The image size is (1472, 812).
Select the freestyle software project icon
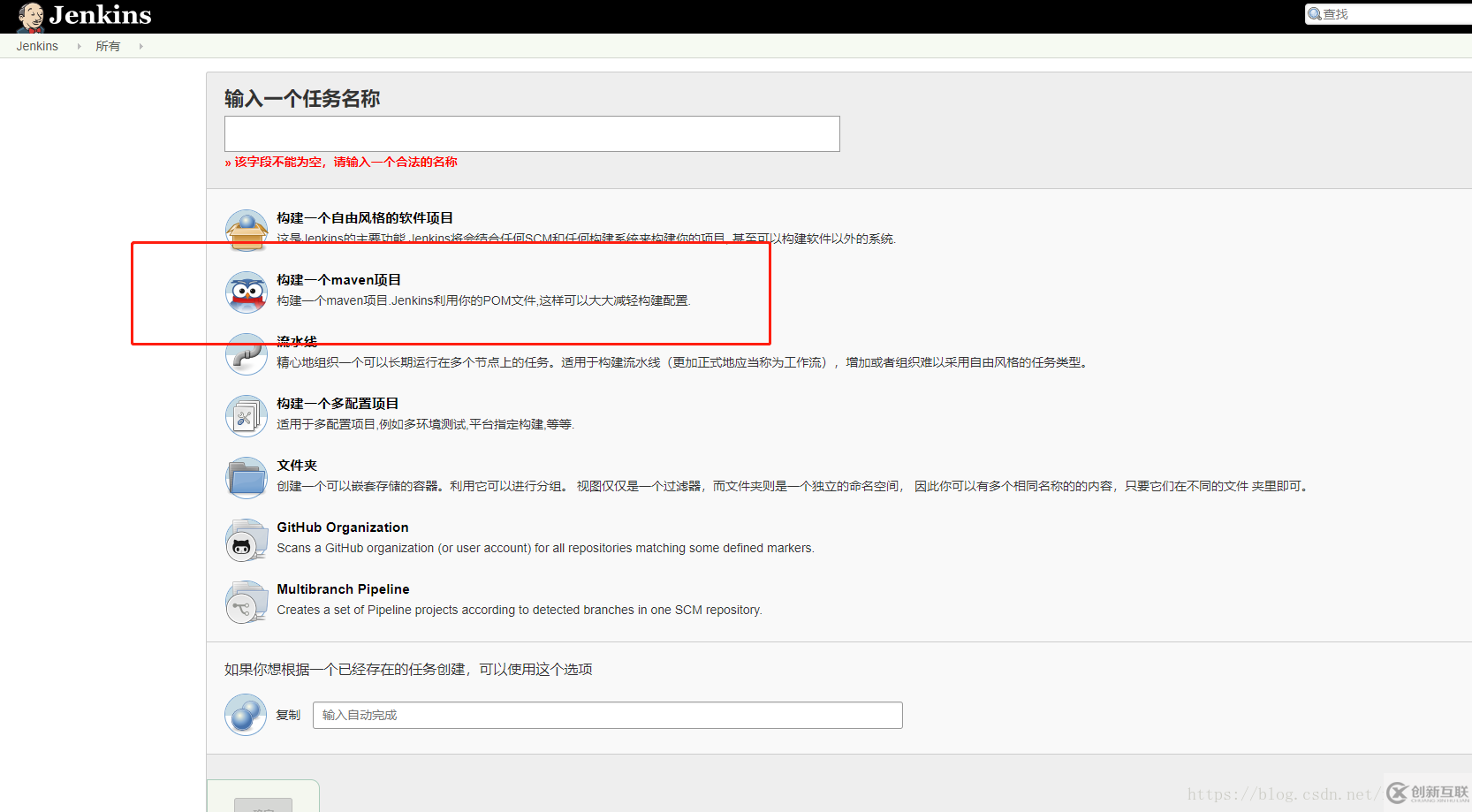point(247,229)
